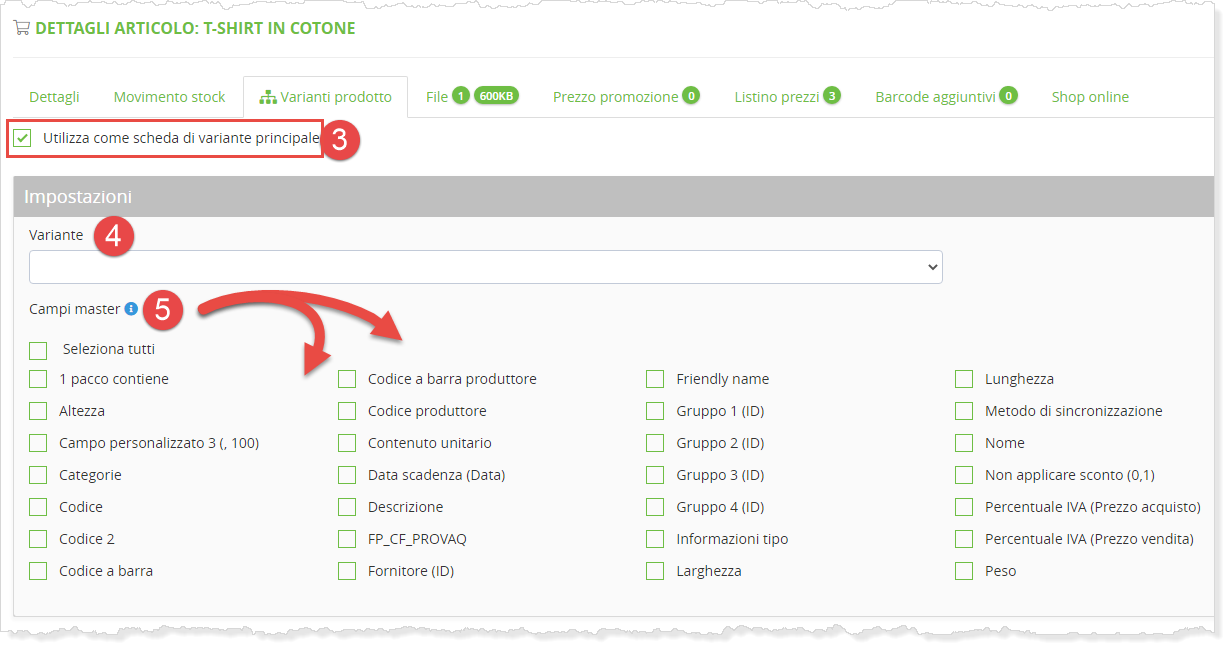Enable the Seleziona tutti checkbox
The height and width of the screenshot is (650, 1231).
pos(38,350)
